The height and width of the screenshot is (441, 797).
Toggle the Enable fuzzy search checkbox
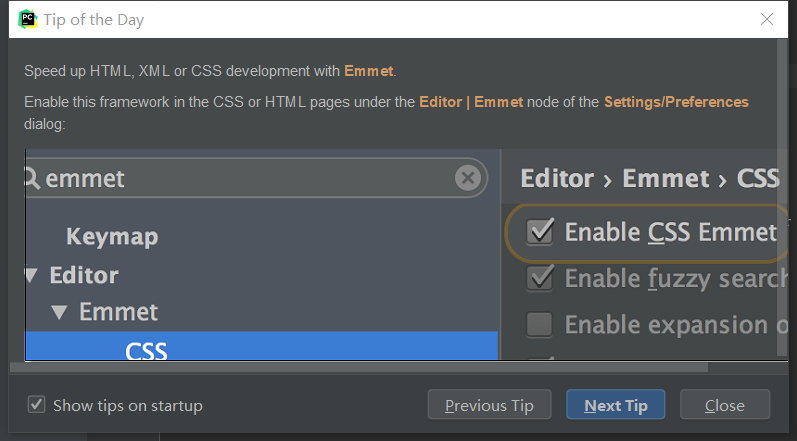click(541, 278)
